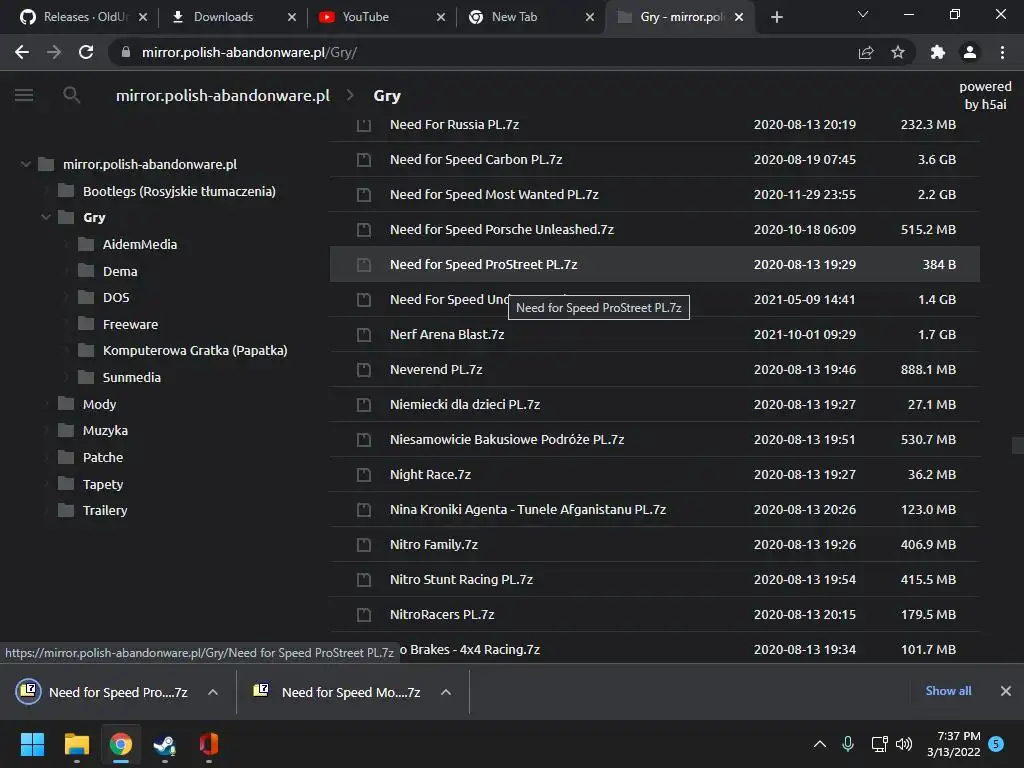Open Microsoft Office from the taskbar
Viewport: 1024px width, 768px height.
click(x=208, y=744)
